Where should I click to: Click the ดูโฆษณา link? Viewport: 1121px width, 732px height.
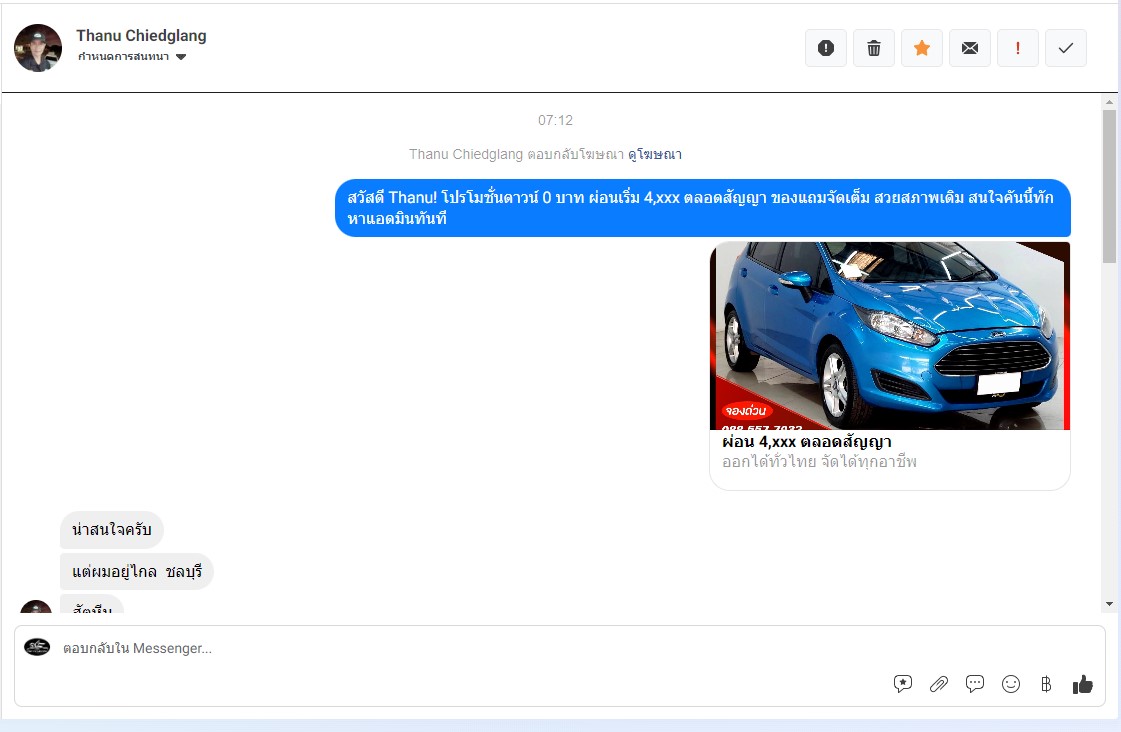[x=655, y=154]
